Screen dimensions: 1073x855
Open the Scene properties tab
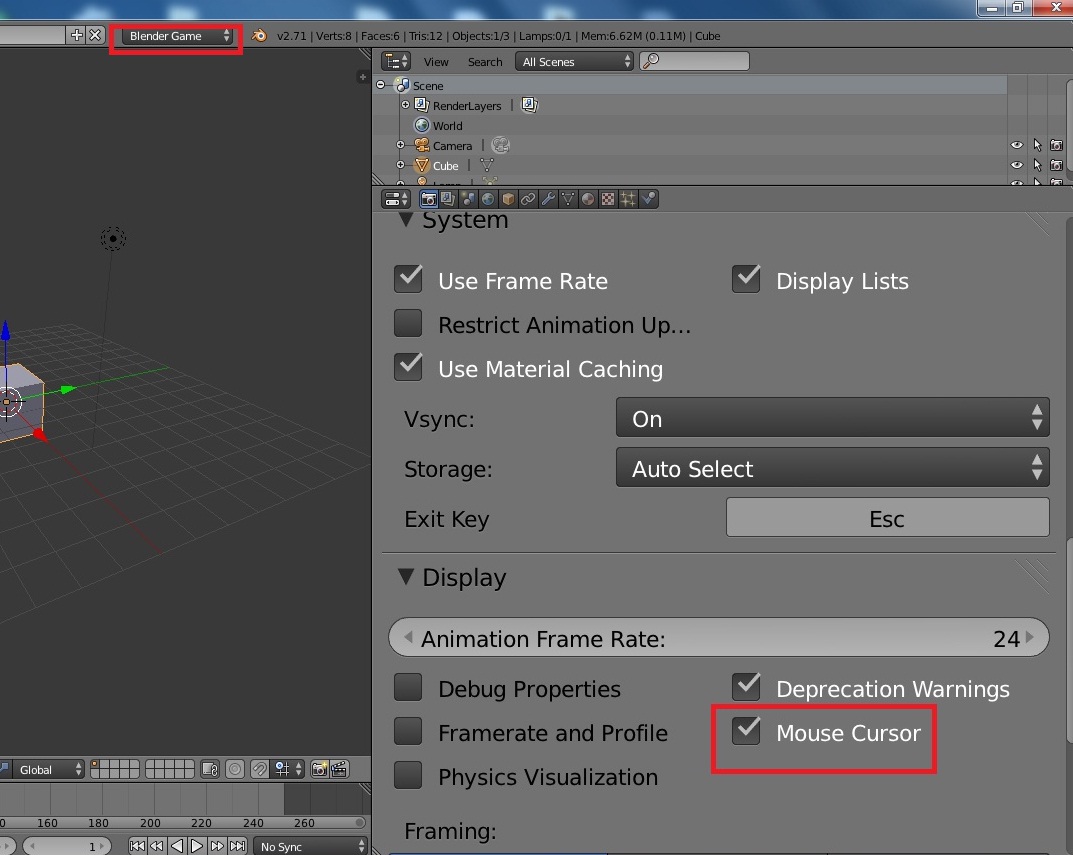click(x=468, y=199)
